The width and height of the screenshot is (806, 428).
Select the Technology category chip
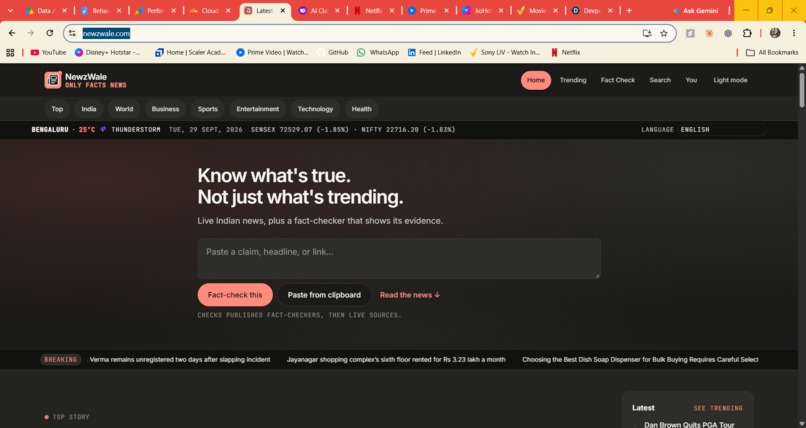(x=315, y=109)
